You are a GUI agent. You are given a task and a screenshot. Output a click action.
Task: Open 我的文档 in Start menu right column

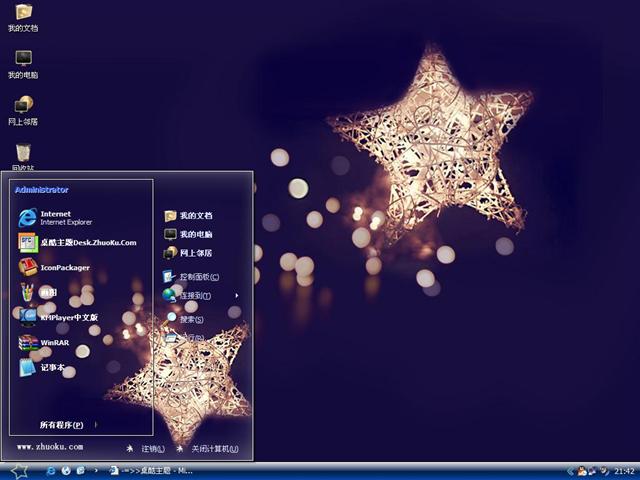click(x=195, y=216)
